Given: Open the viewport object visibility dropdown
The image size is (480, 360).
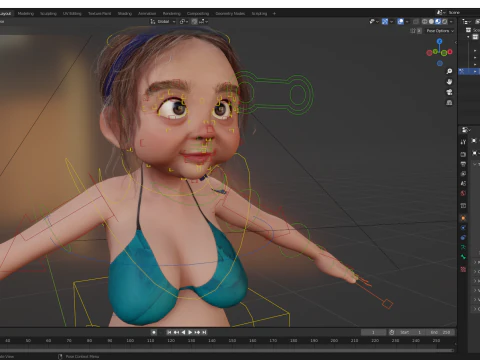Looking at the screenshot, I should 374,22.
